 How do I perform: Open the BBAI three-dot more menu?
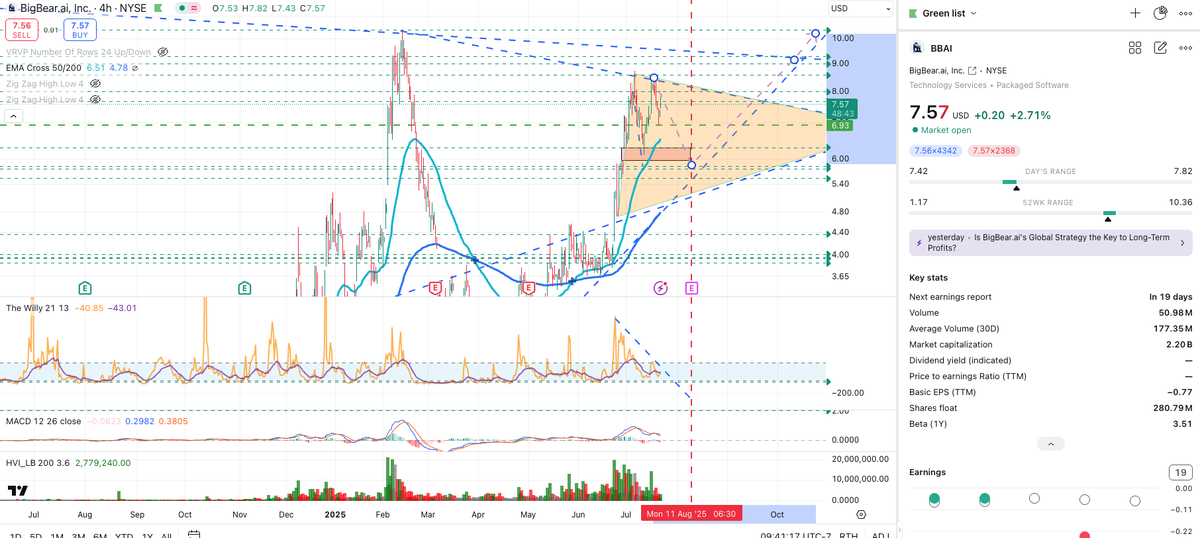[1186, 47]
